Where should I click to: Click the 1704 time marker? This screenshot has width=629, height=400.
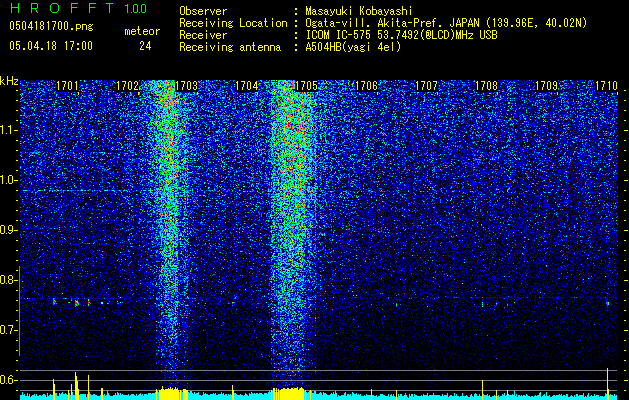pos(246,86)
